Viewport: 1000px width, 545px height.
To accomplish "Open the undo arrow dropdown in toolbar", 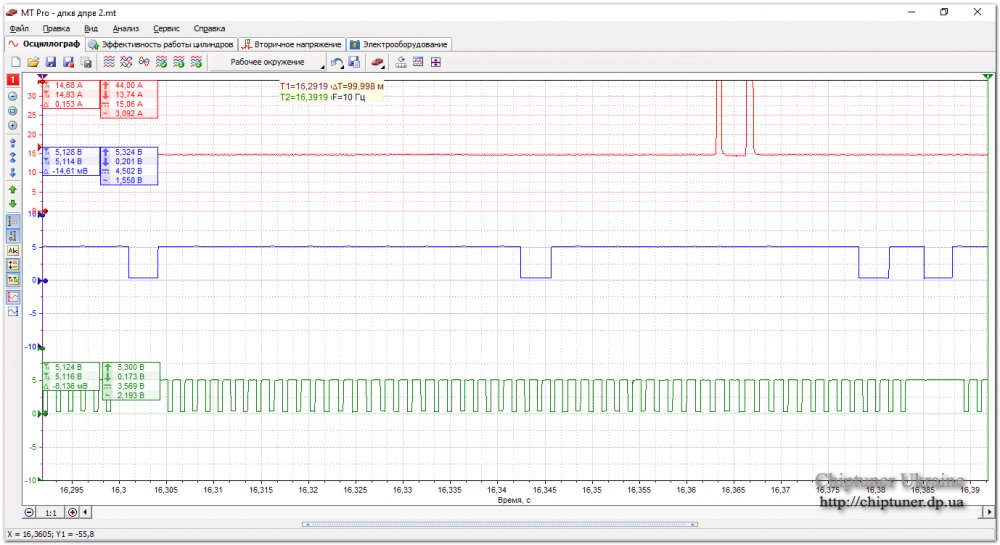I will (337, 62).
